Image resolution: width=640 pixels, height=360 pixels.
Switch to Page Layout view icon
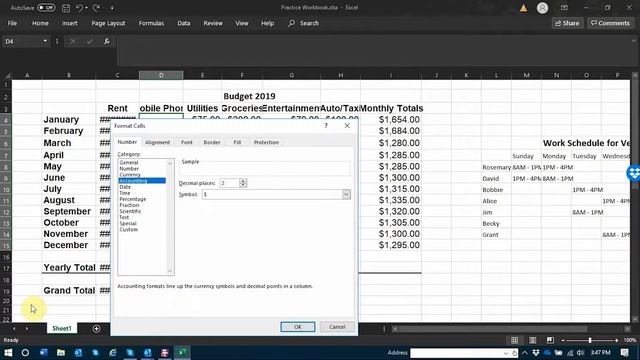(532, 340)
